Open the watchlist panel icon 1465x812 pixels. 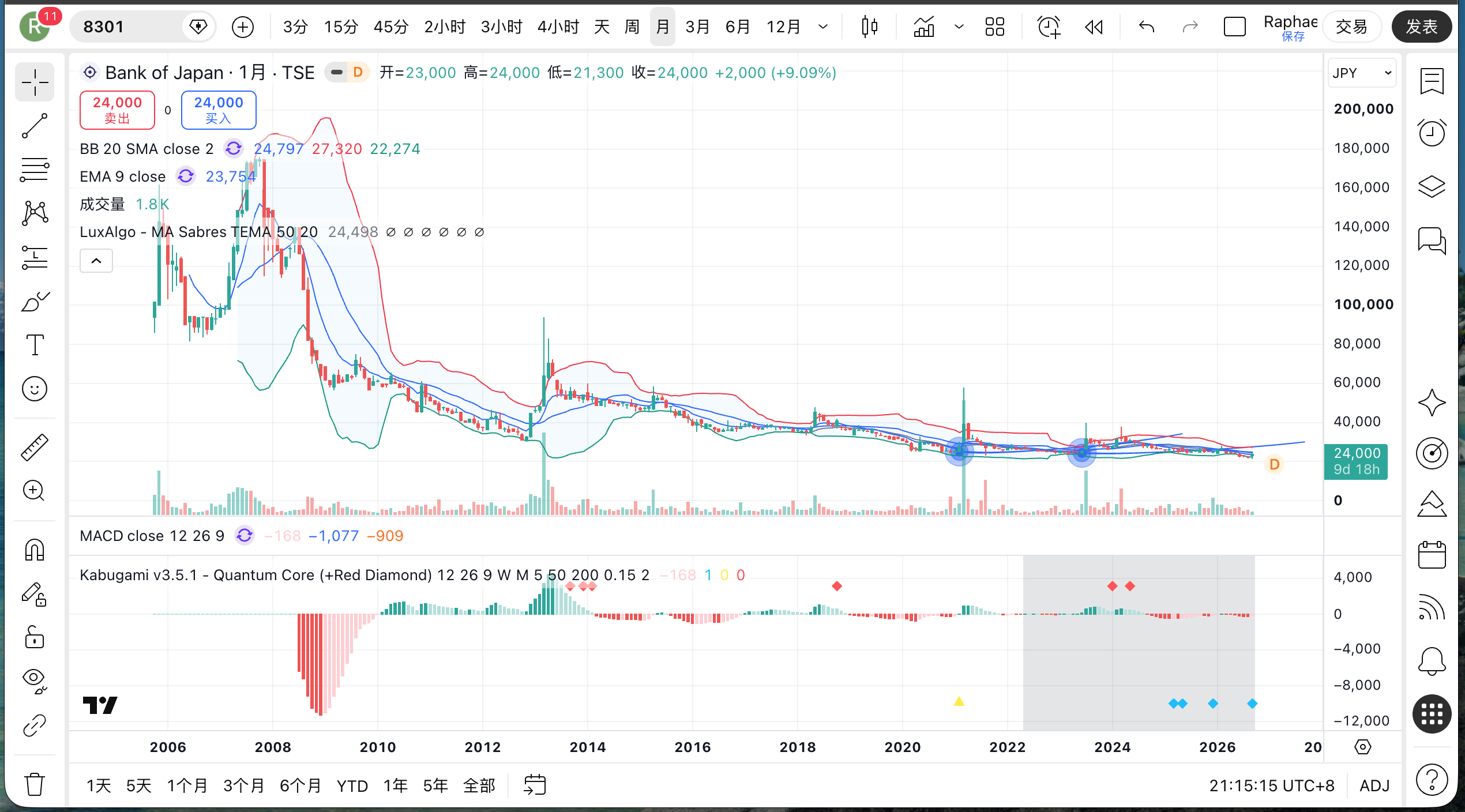tap(1432, 81)
